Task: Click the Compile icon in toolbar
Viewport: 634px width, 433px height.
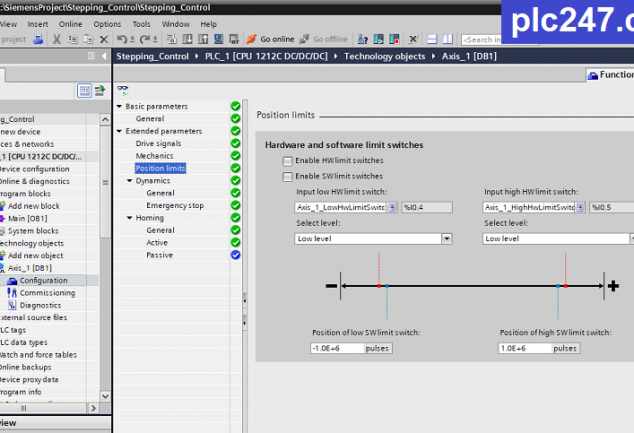Action: coord(172,39)
